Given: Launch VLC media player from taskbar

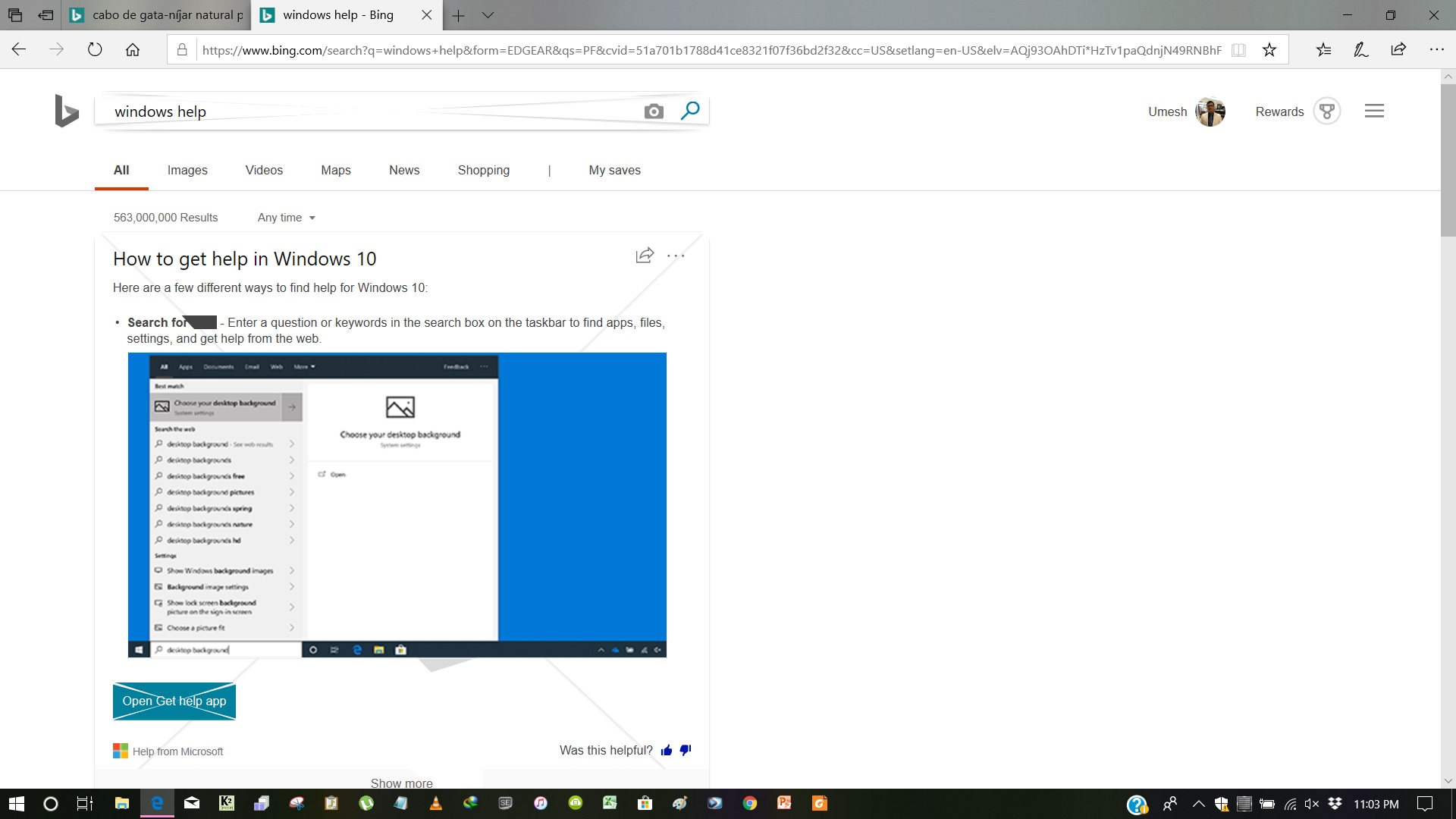Looking at the screenshot, I should coord(436,803).
